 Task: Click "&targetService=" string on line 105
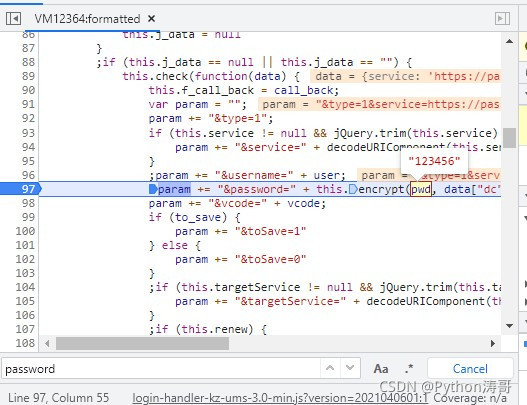(290, 301)
